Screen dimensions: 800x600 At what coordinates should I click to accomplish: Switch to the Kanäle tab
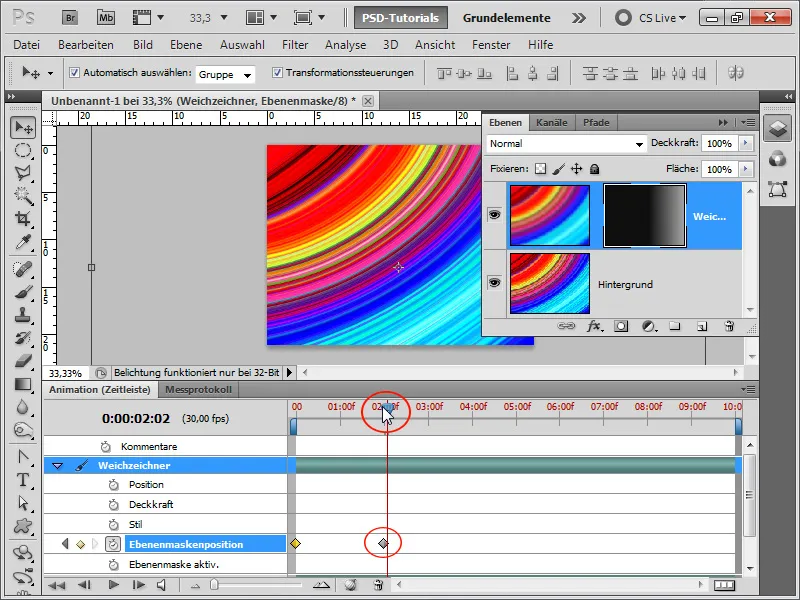pos(552,122)
